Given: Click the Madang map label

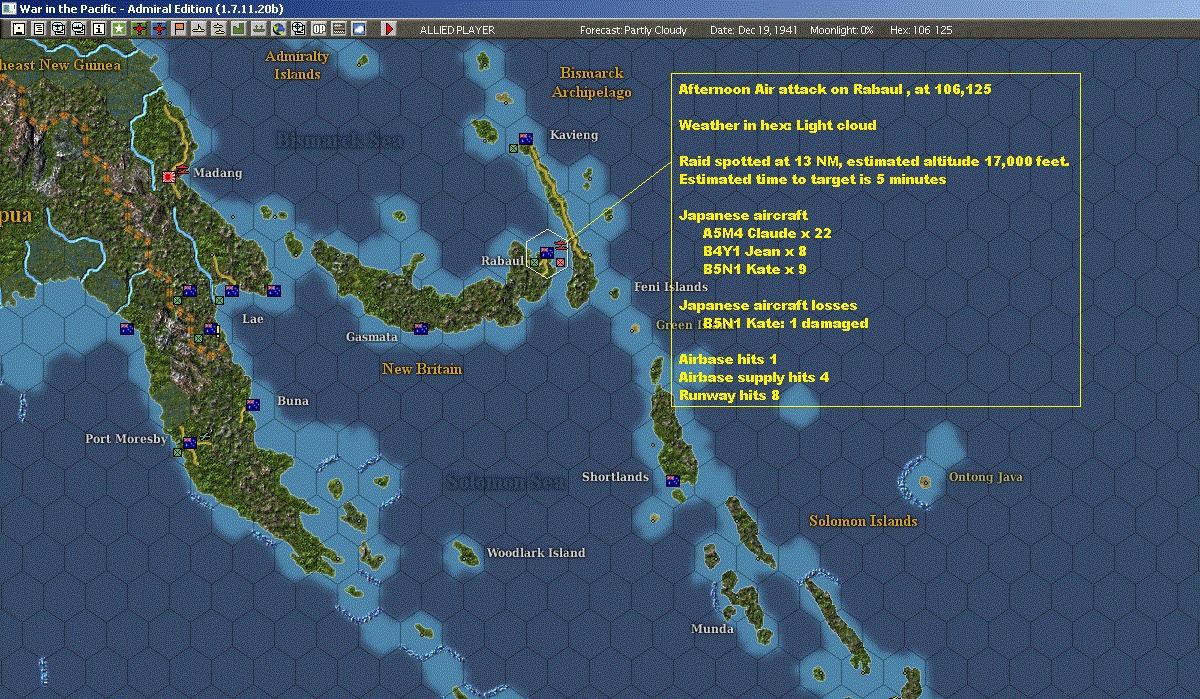Looking at the screenshot, I should (218, 173).
